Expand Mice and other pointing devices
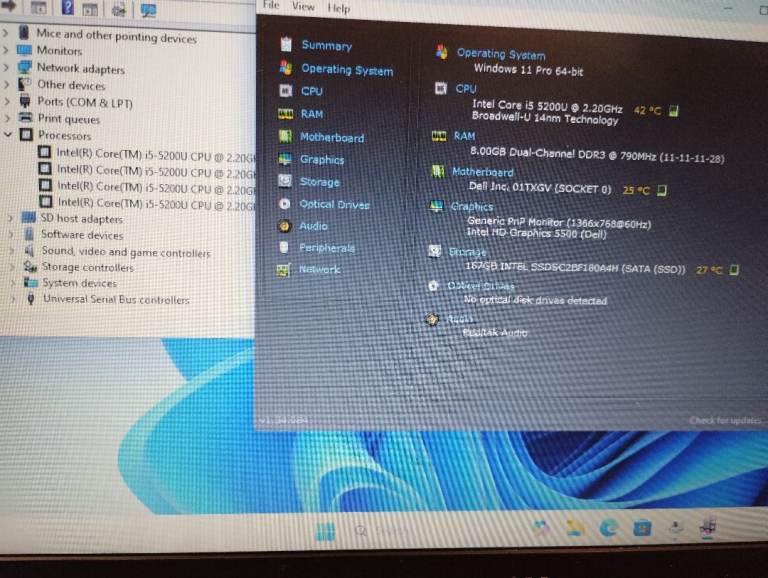This screenshot has height=578, width=768. [6, 33]
